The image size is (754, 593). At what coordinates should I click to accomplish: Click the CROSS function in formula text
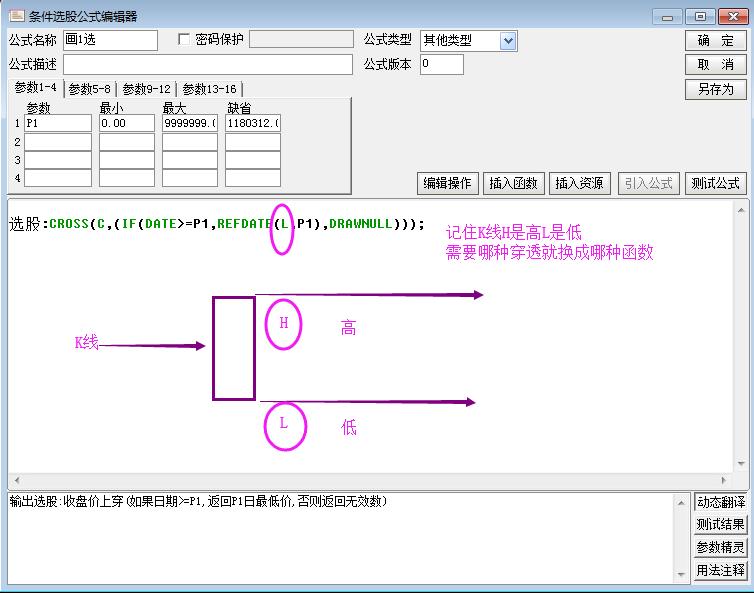69,224
